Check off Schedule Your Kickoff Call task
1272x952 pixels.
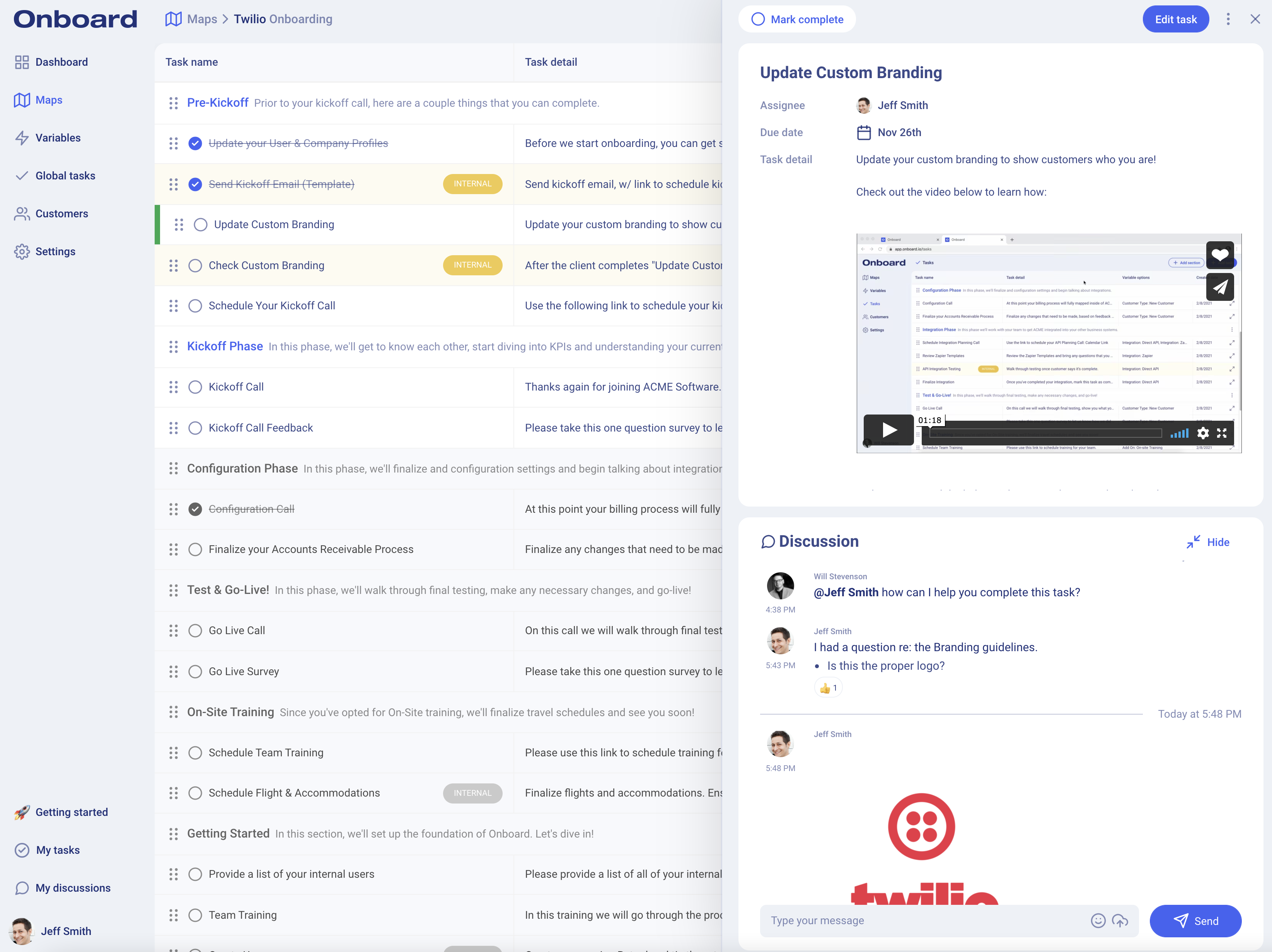195,306
